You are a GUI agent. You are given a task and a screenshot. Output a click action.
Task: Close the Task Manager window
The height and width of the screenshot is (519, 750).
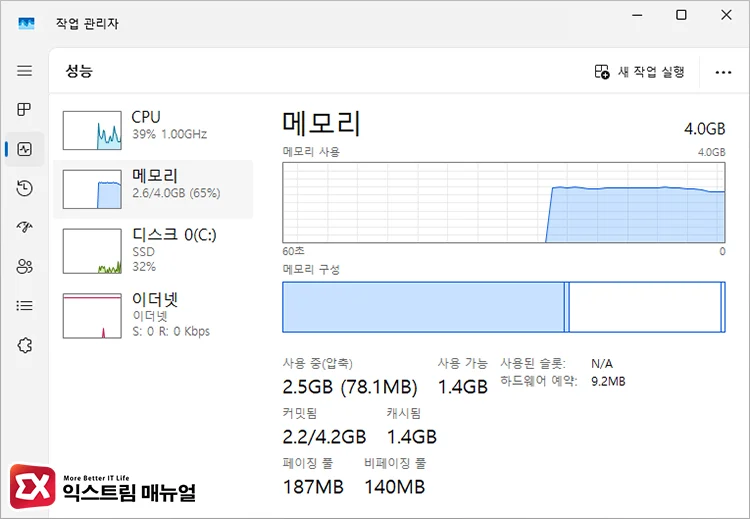[726, 15]
